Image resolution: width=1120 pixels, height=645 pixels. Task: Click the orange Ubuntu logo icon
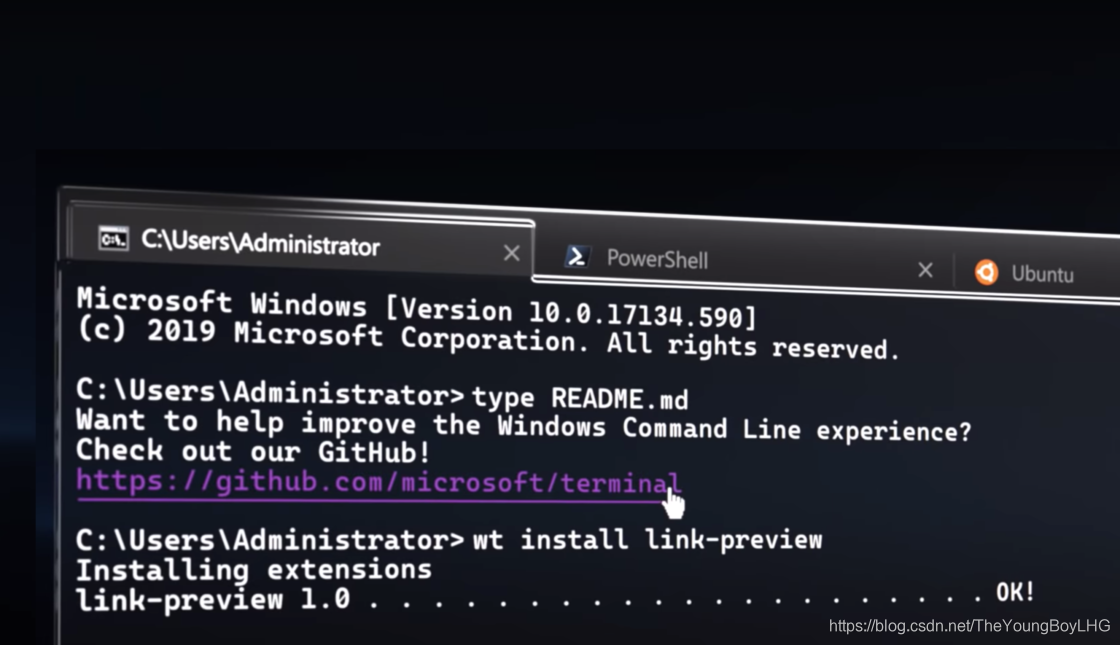[986, 271]
